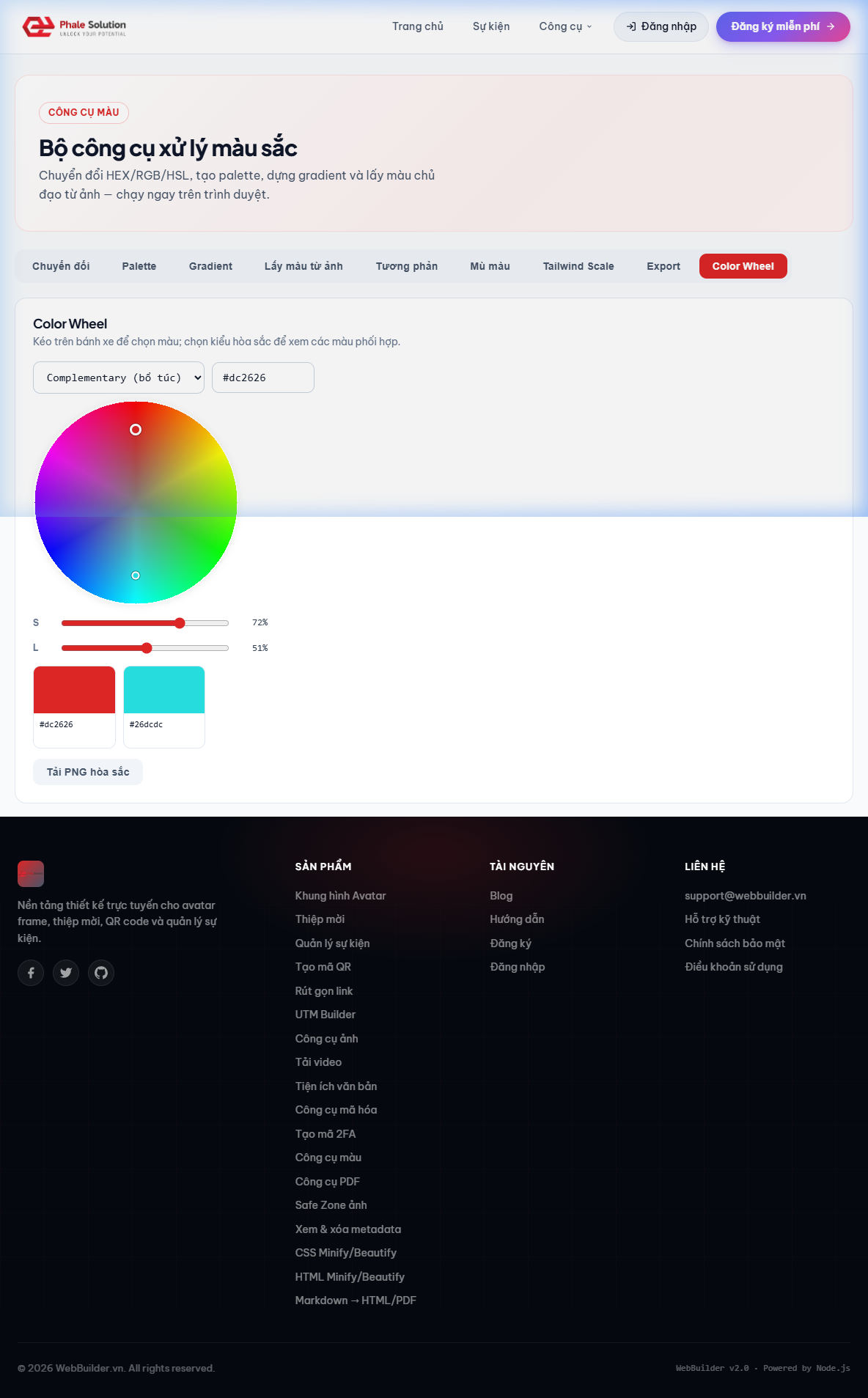Open the Lấy màu từ ảnh tab
This screenshot has height=1398, width=868.
click(304, 266)
